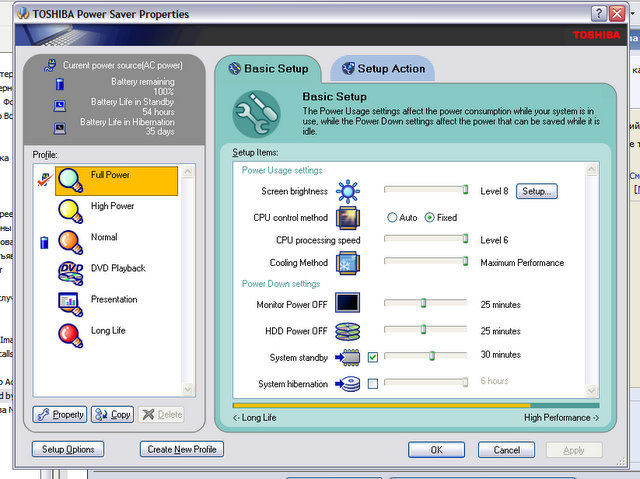Adjust the Monitor Power OFF slider

pyautogui.click(x=426, y=303)
